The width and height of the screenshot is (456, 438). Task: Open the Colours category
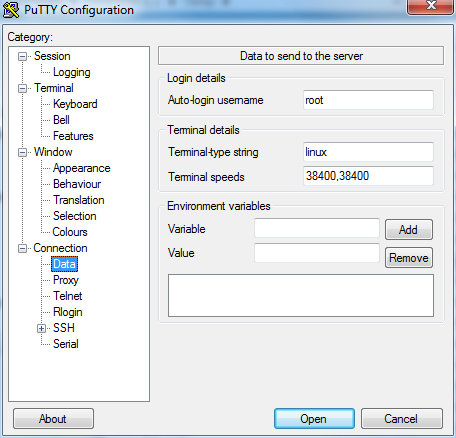[x=70, y=232]
